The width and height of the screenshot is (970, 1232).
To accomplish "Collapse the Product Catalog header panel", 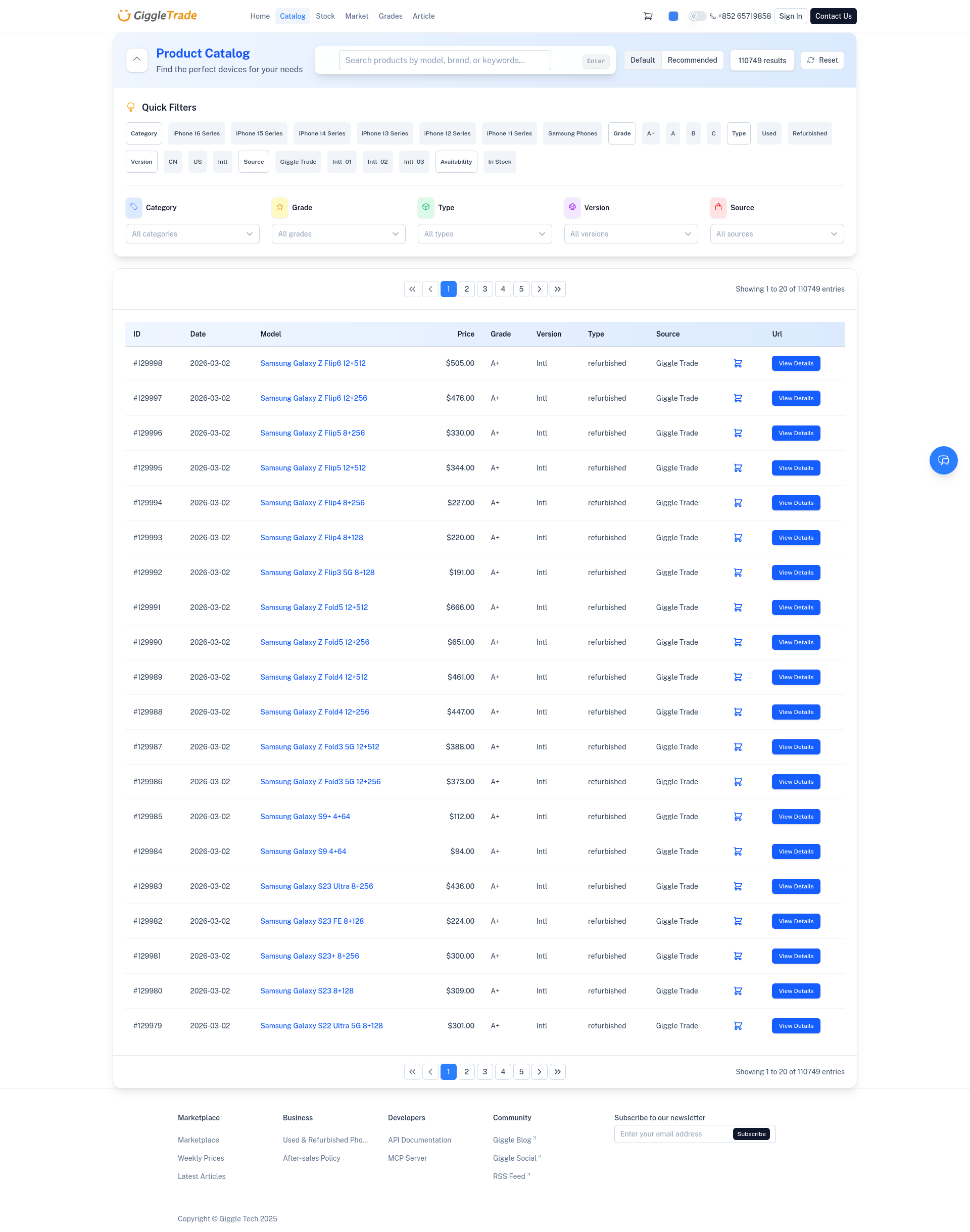I will tap(136, 60).
